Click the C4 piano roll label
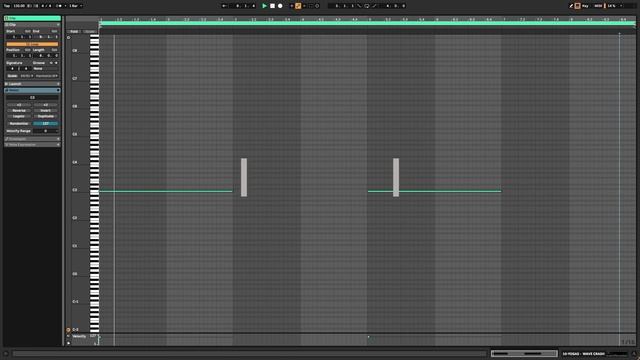This screenshot has width=640, height=360. click(x=75, y=162)
